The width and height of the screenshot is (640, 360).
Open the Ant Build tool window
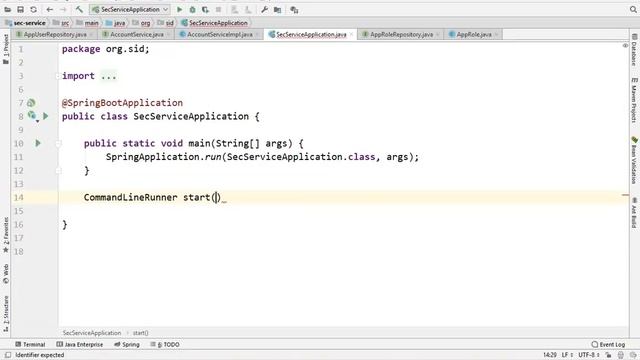[634, 213]
